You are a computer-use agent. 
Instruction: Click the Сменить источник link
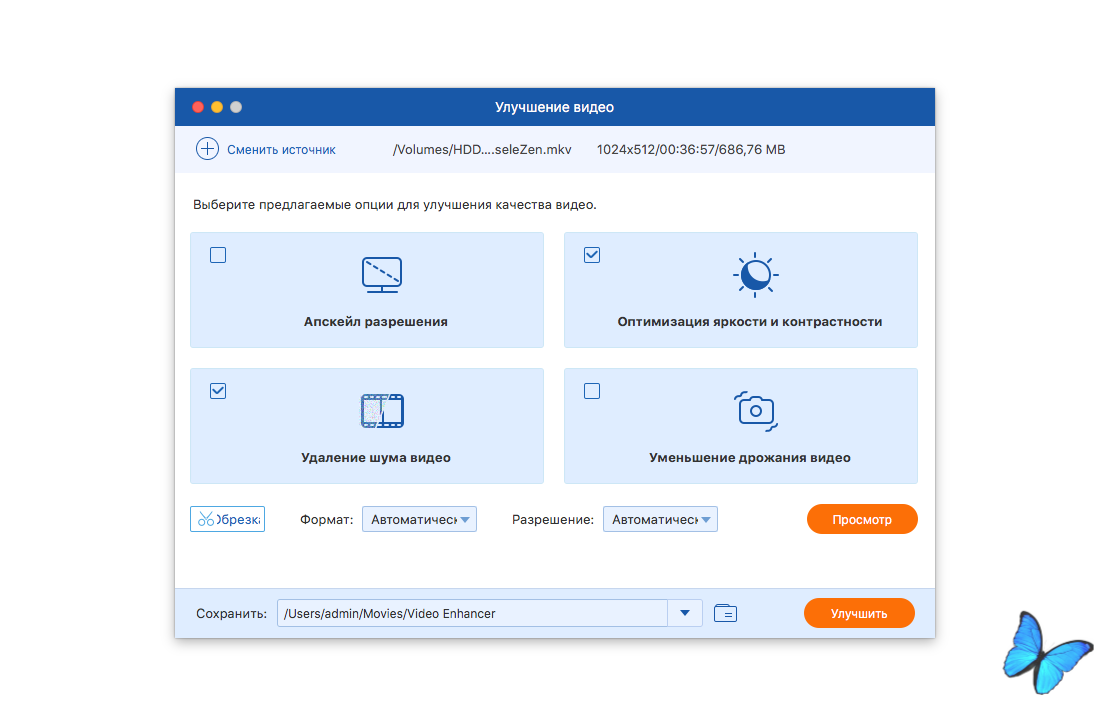281,149
